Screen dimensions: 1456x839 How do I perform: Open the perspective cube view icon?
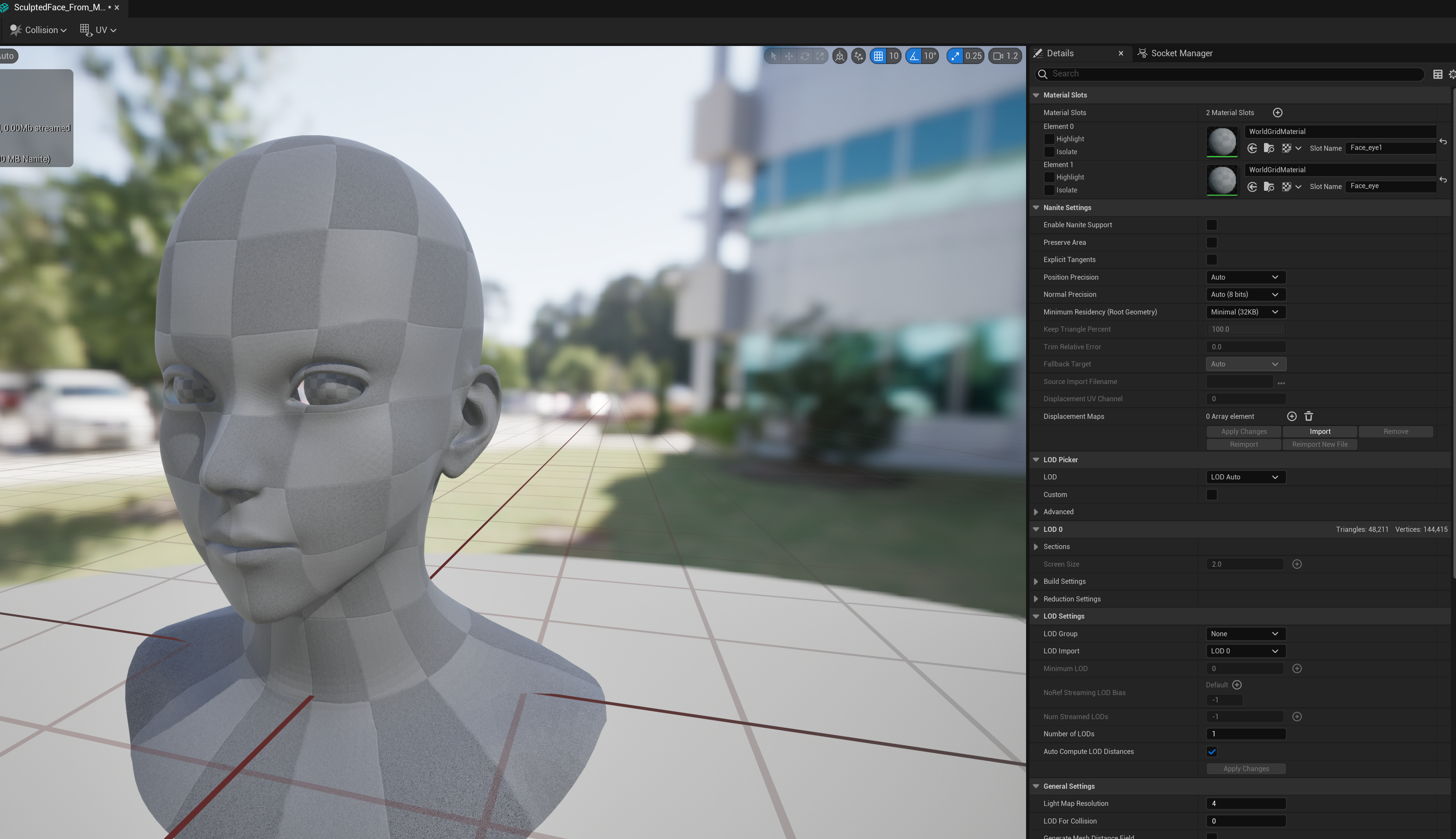pos(840,56)
